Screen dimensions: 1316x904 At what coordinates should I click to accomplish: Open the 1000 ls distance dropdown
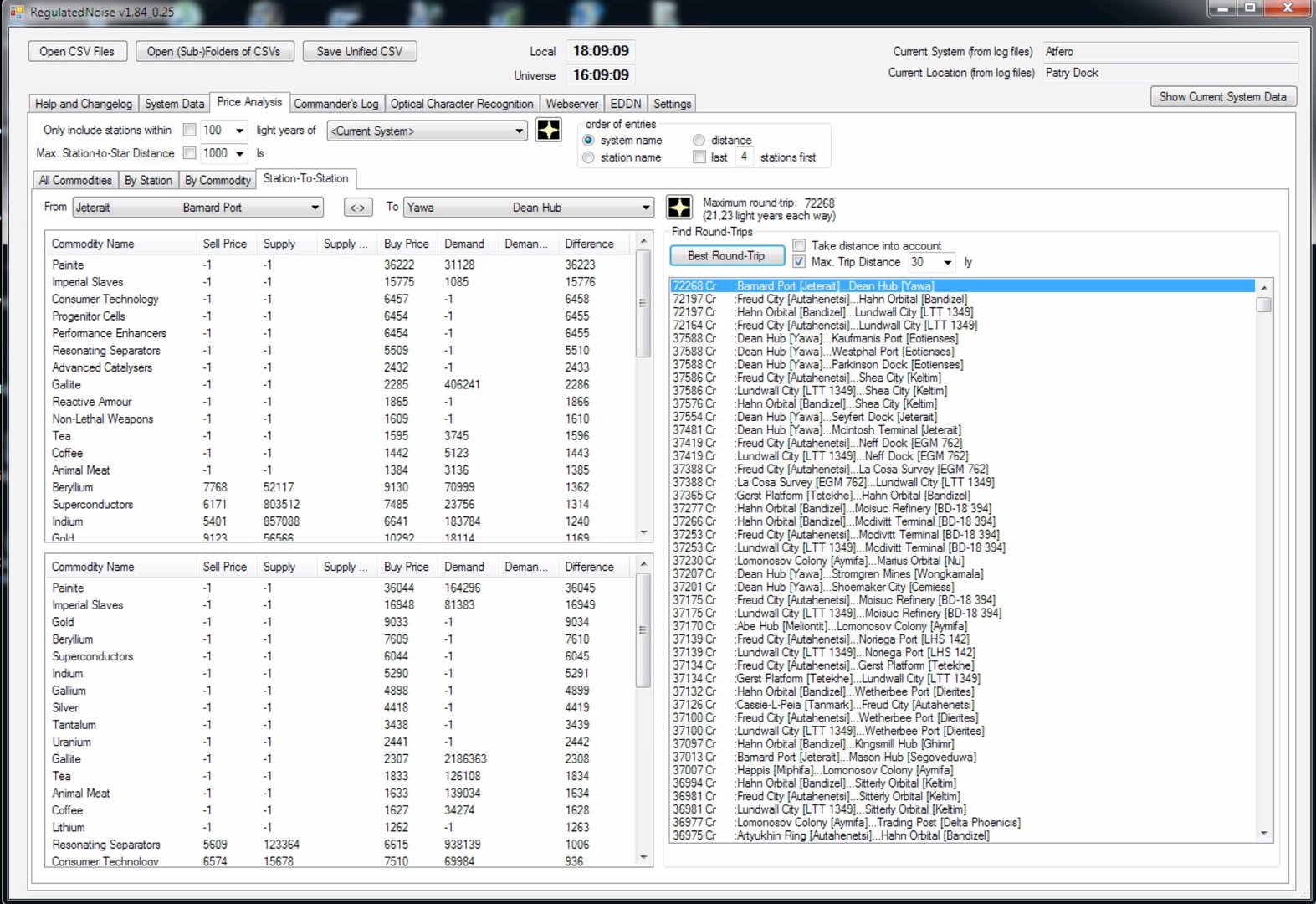pyautogui.click(x=239, y=153)
